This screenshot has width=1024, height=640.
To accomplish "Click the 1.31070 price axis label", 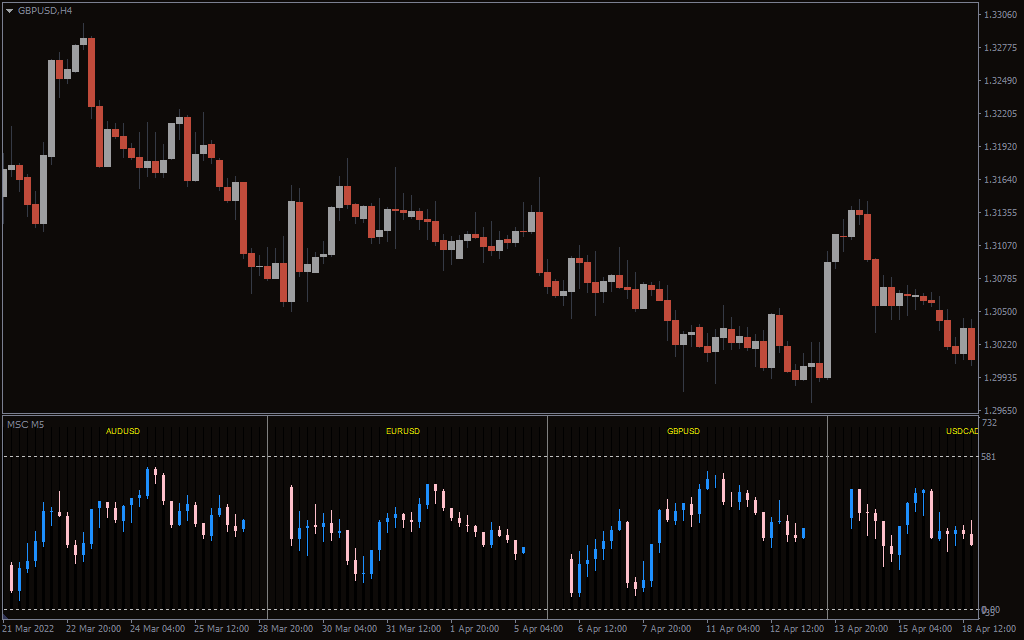I will pos(1000,246).
